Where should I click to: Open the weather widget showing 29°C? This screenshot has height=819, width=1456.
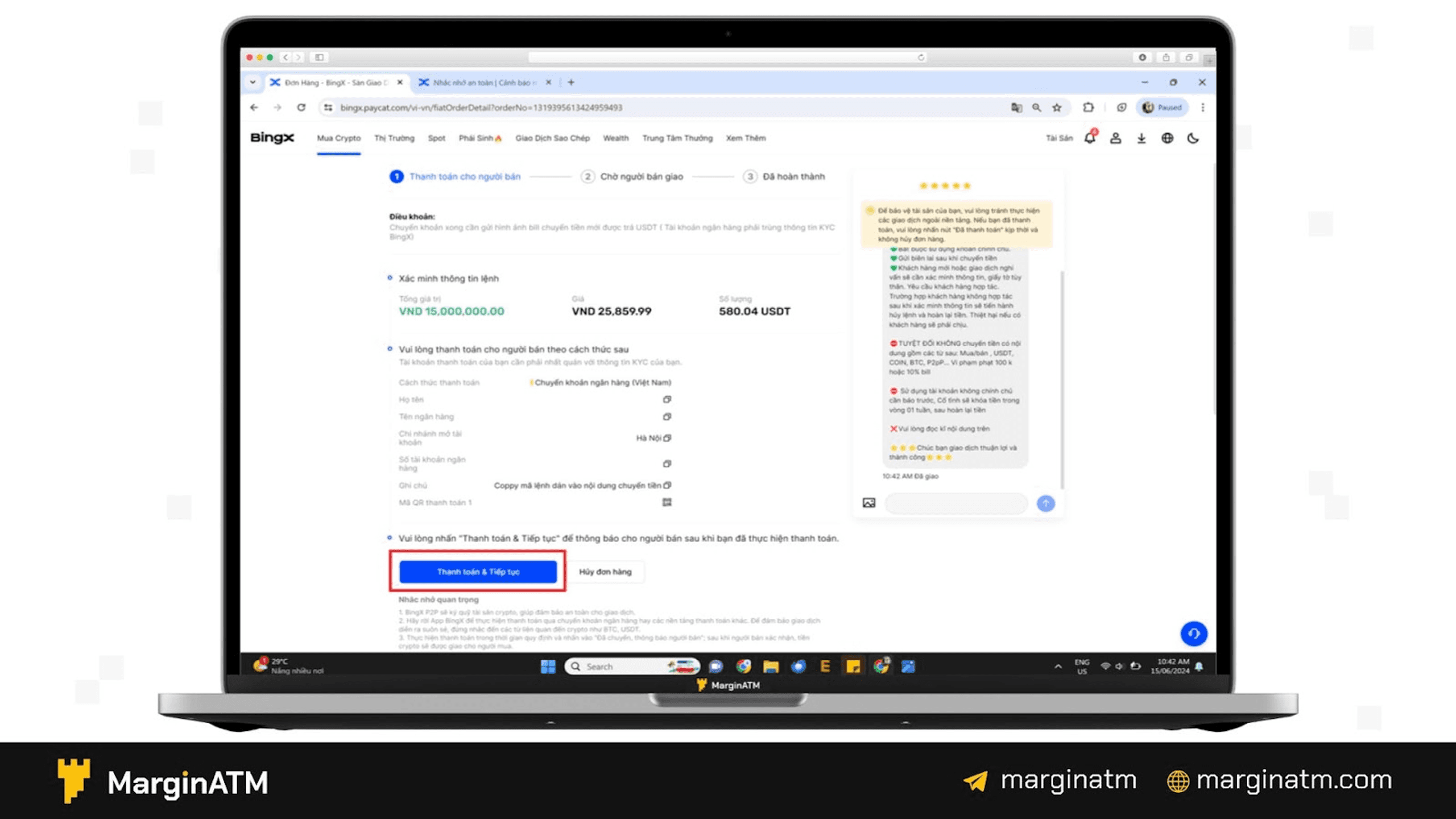[289, 666]
